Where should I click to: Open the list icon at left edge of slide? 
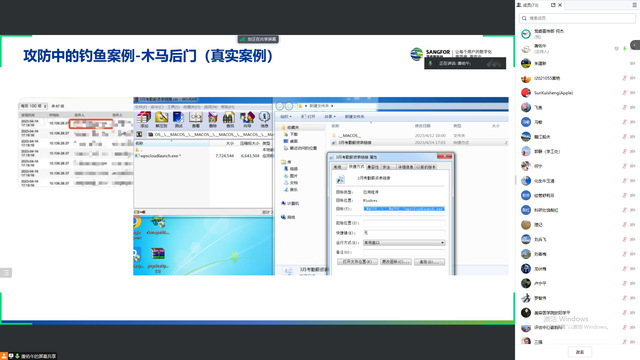point(6,273)
